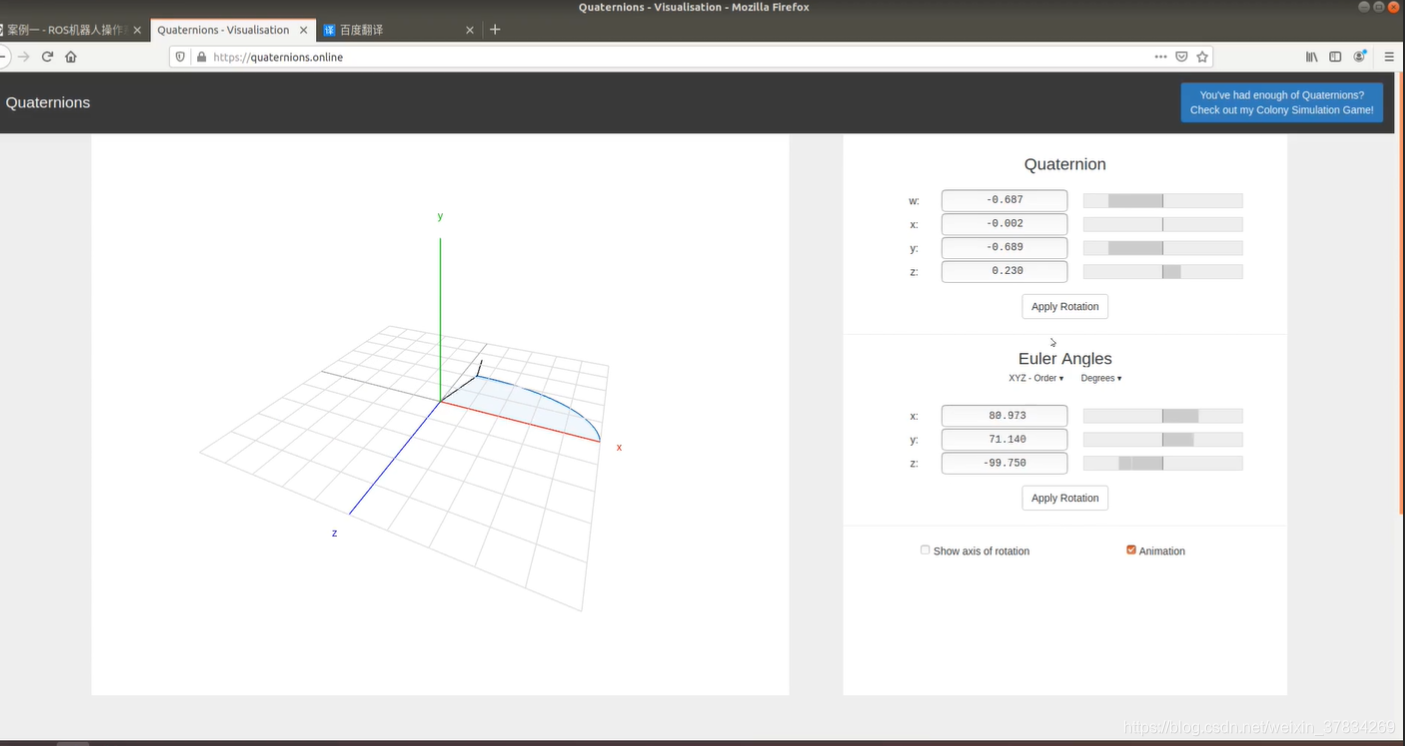Open the Colony Simulation Game promo
The height and width of the screenshot is (746, 1405).
click(x=1282, y=103)
